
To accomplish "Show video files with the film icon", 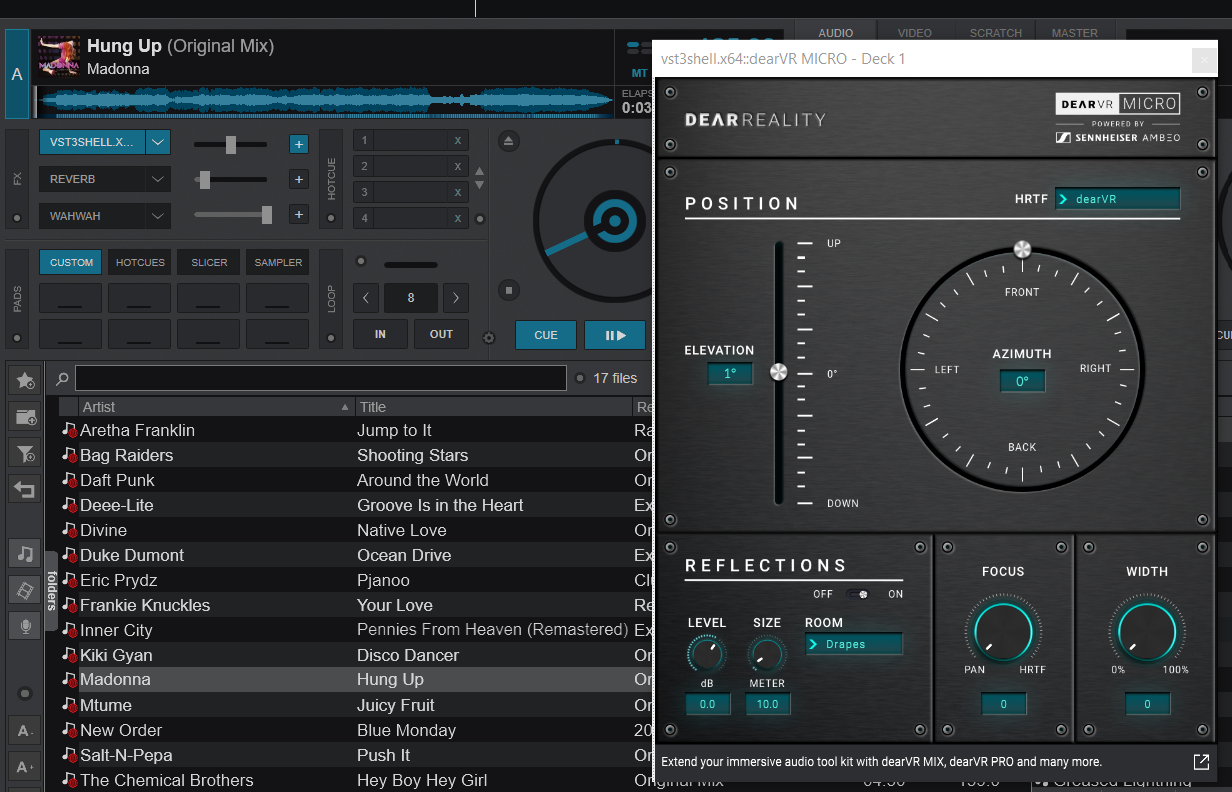I will click(25, 589).
